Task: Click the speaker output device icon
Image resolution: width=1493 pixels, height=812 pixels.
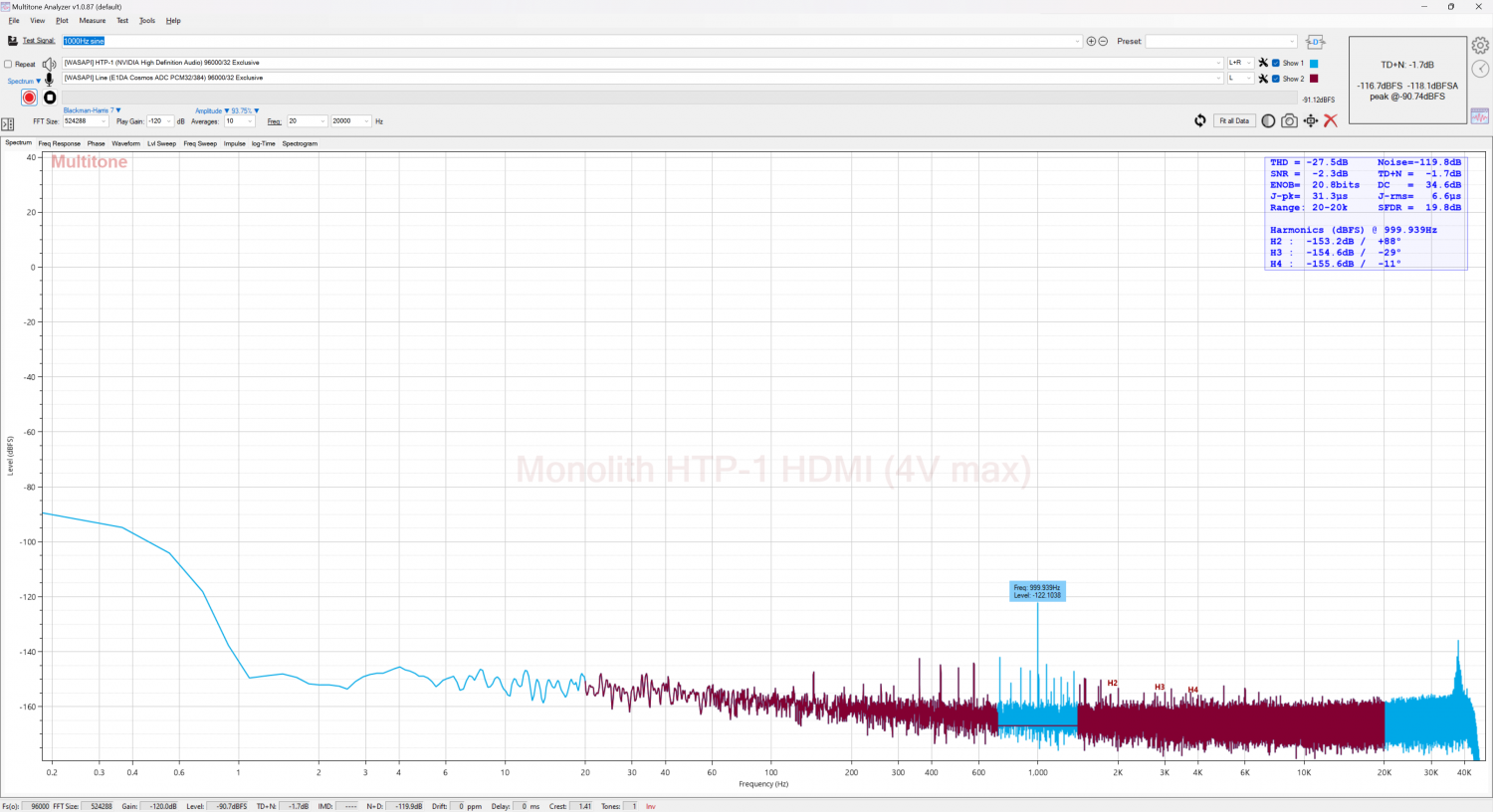Action: 50,64
